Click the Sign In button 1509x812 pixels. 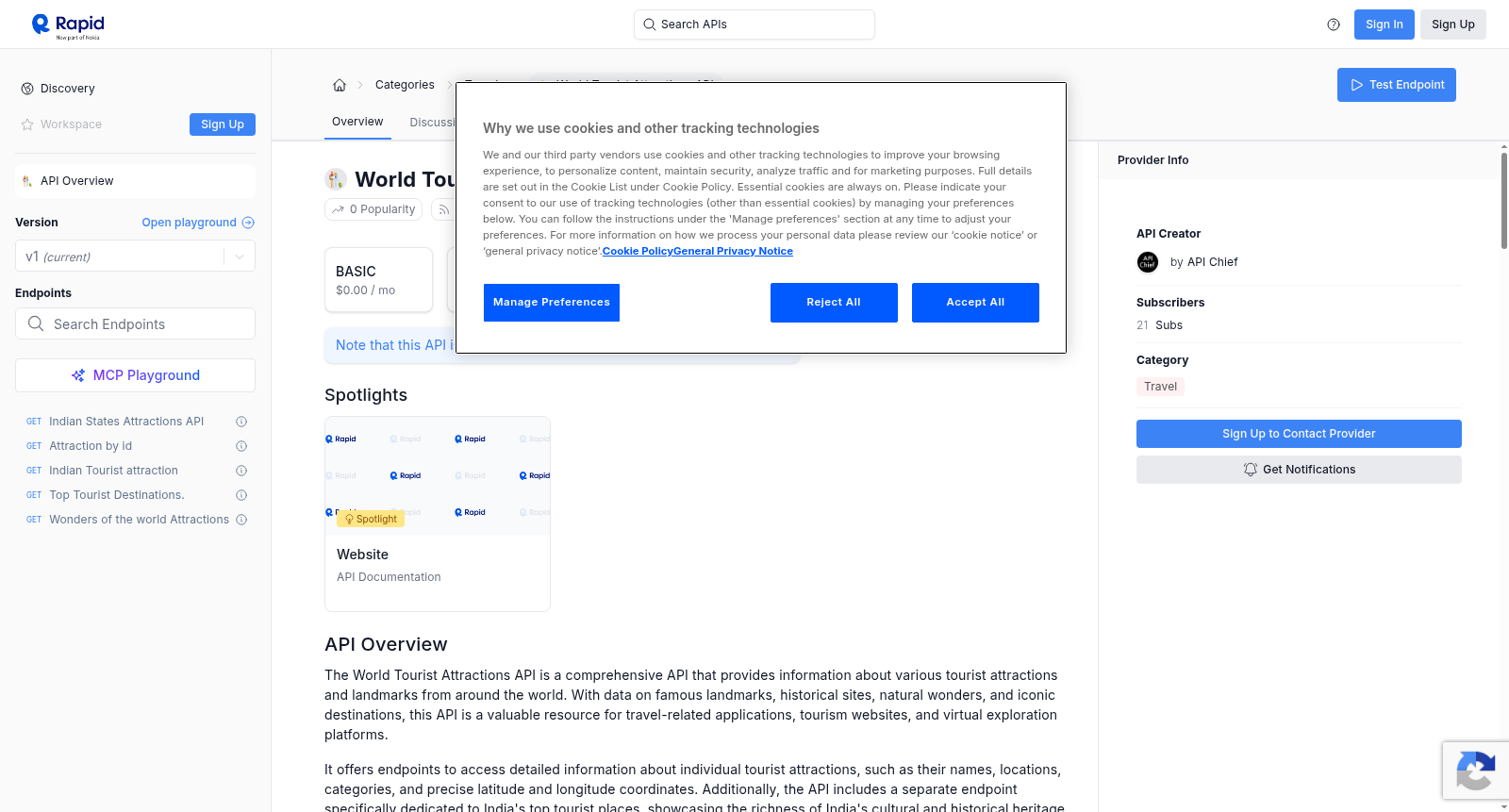tap(1385, 25)
